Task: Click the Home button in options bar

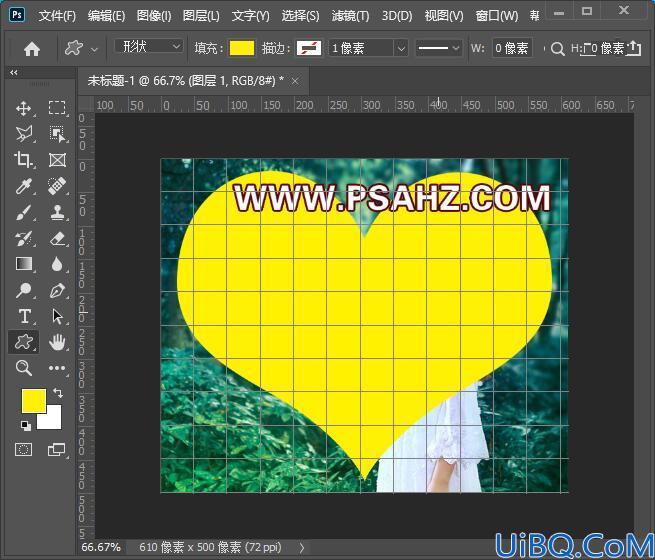Action: [x=32, y=49]
